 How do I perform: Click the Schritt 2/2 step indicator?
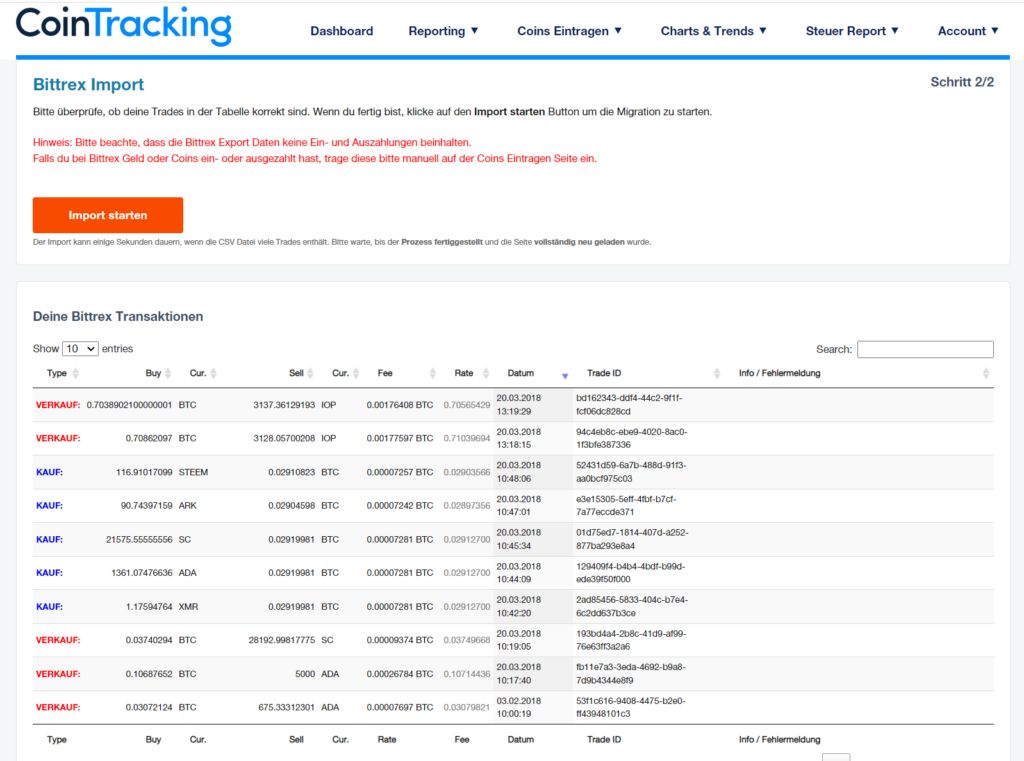[962, 82]
